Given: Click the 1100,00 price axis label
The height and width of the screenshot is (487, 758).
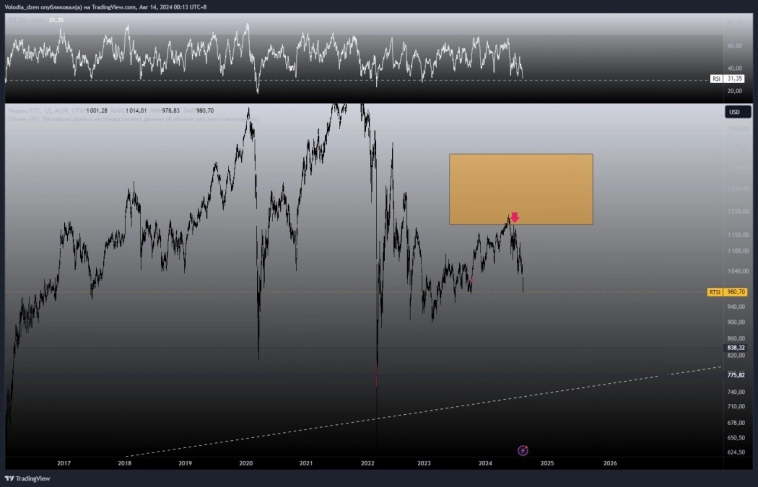Looking at the screenshot, I should click(x=736, y=251).
